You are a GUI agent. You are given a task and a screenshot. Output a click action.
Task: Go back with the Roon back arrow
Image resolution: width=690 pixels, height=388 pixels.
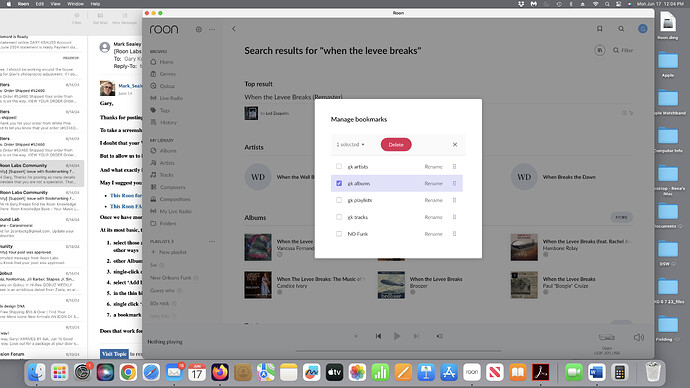pos(234,29)
